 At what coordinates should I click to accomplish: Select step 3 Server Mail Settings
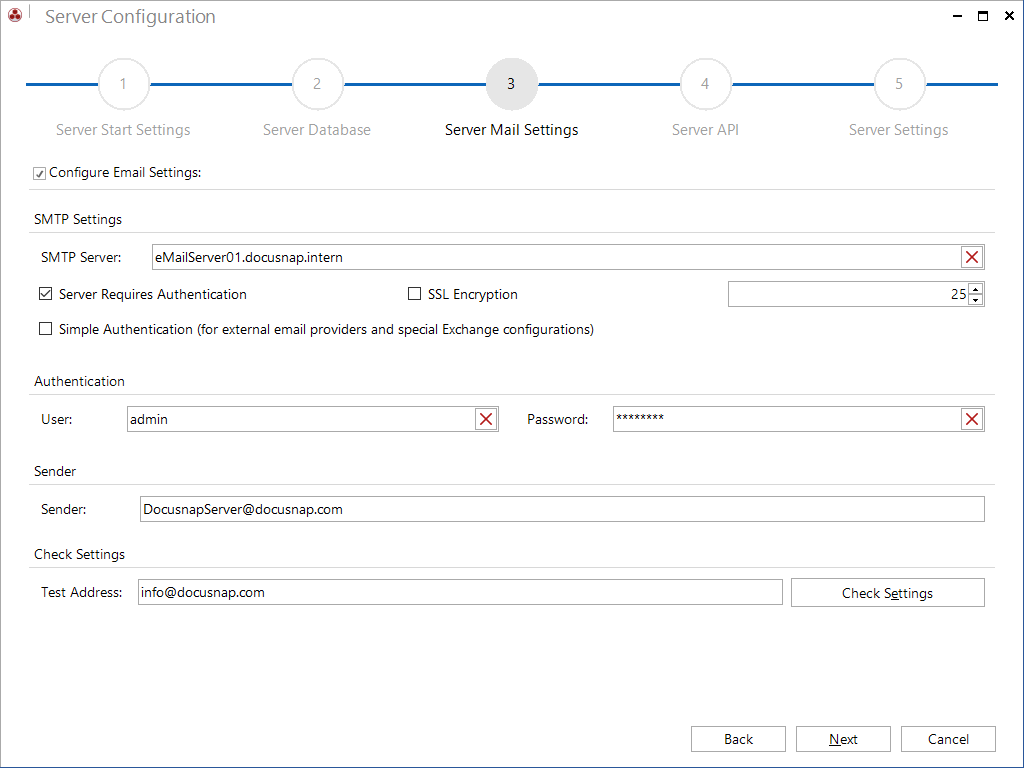511,84
